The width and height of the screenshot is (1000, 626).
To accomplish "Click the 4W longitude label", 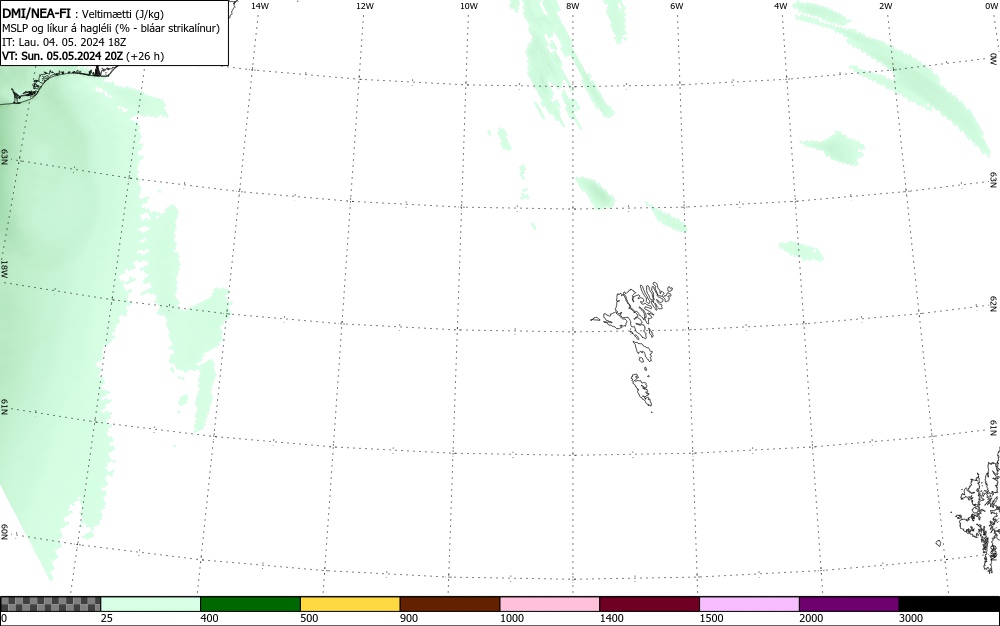I will (x=781, y=6).
